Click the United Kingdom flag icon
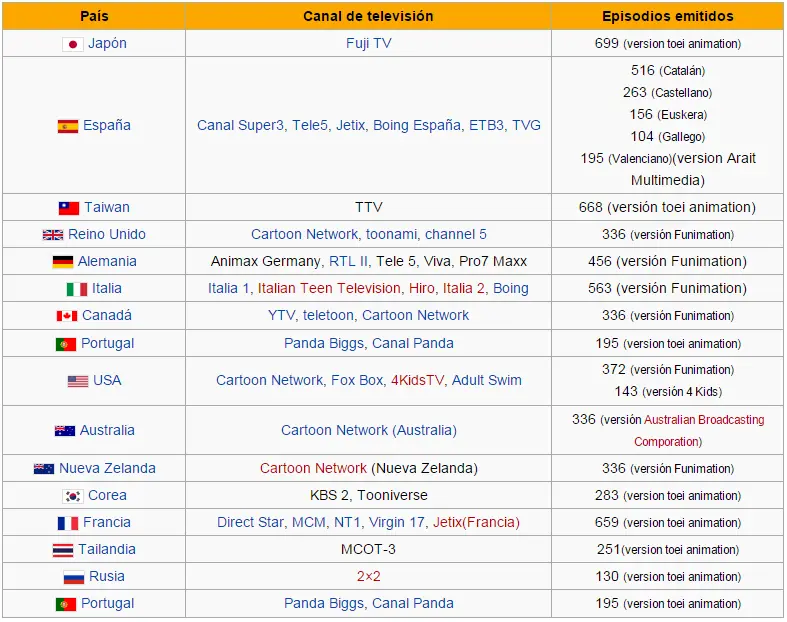Image resolution: width=787 pixels, height=622 pixels. click(x=53, y=234)
